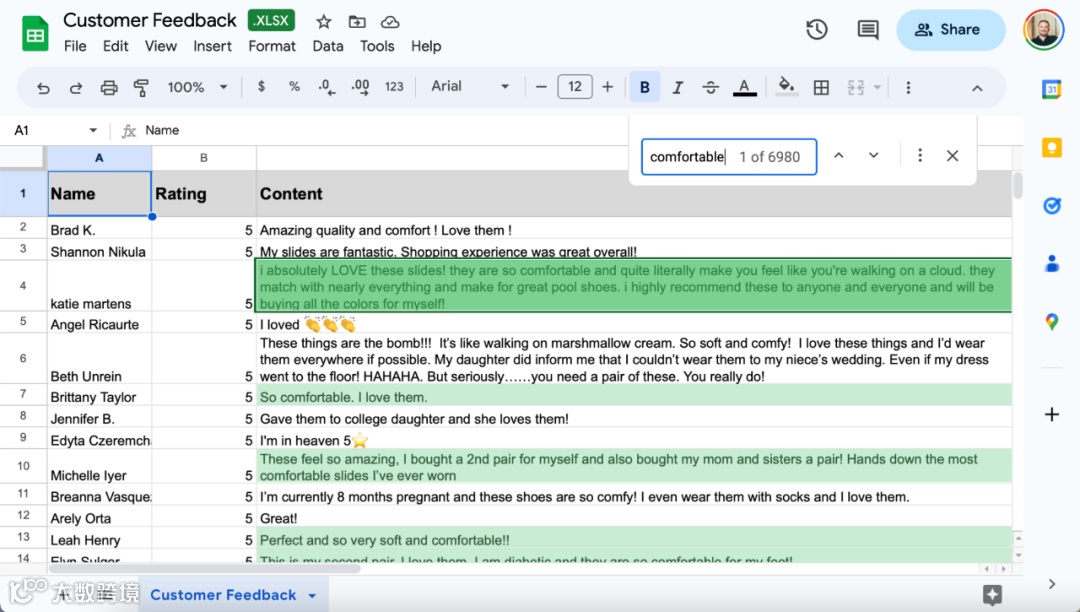The image size is (1080, 612).
Task: Open the zoom 100% dropdown
Action: click(197, 87)
